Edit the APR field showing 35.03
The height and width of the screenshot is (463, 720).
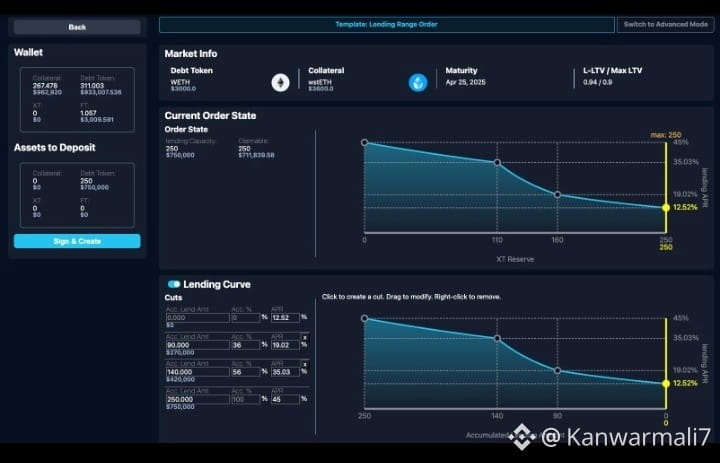[285, 372]
